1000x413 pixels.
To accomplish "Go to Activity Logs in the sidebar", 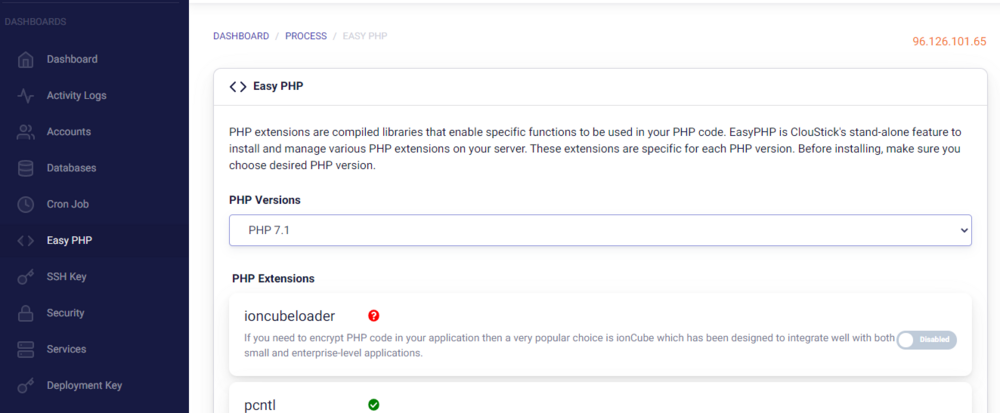I will pyautogui.click(x=76, y=96).
